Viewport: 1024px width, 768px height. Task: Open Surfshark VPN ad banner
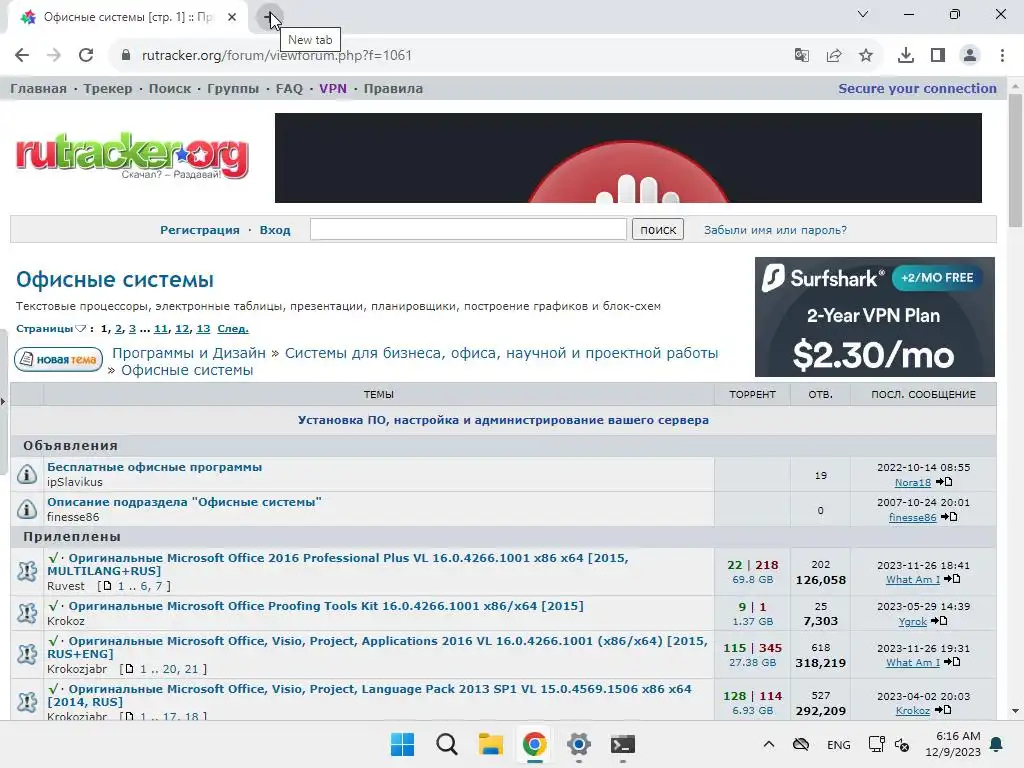tap(874, 317)
